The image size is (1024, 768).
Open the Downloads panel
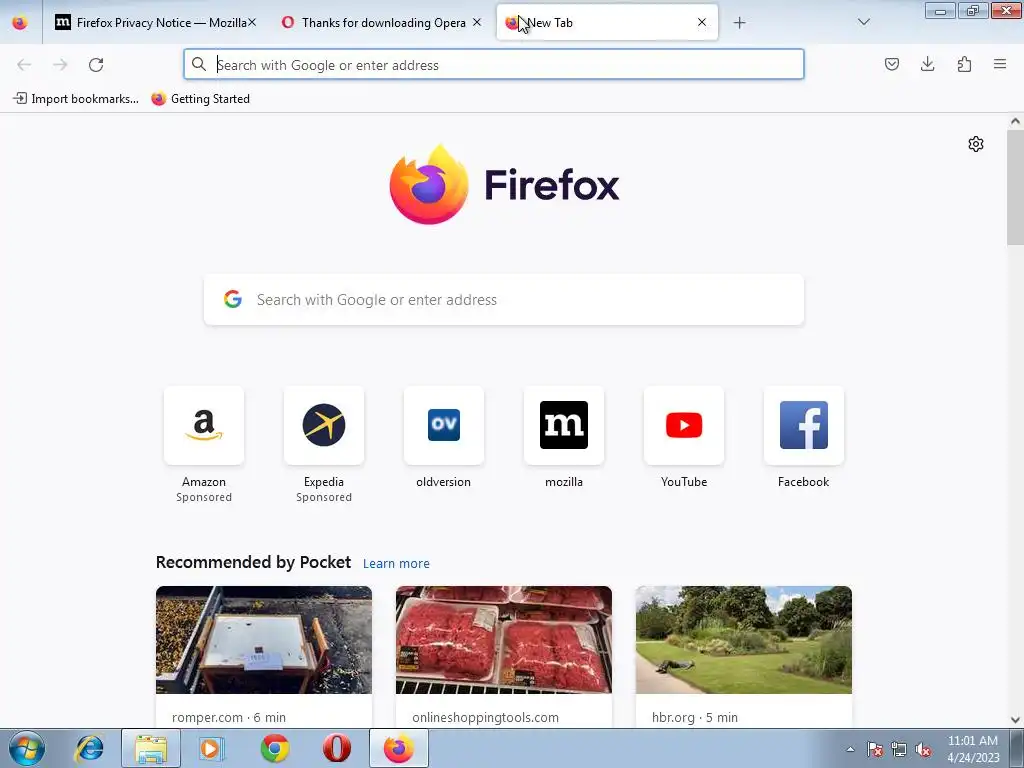tap(927, 64)
